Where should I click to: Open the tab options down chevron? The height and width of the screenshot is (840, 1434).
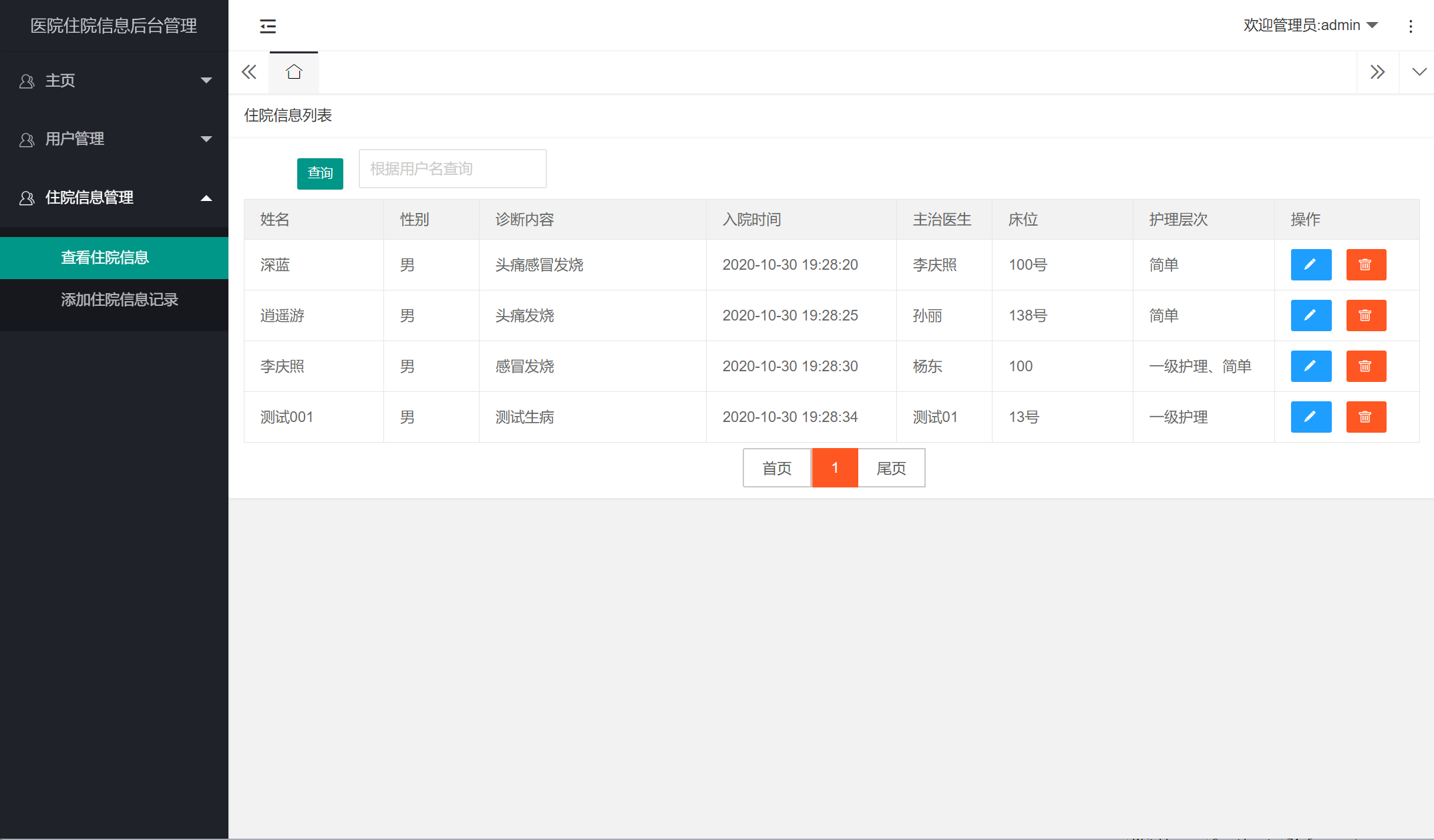[x=1419, y=72]
